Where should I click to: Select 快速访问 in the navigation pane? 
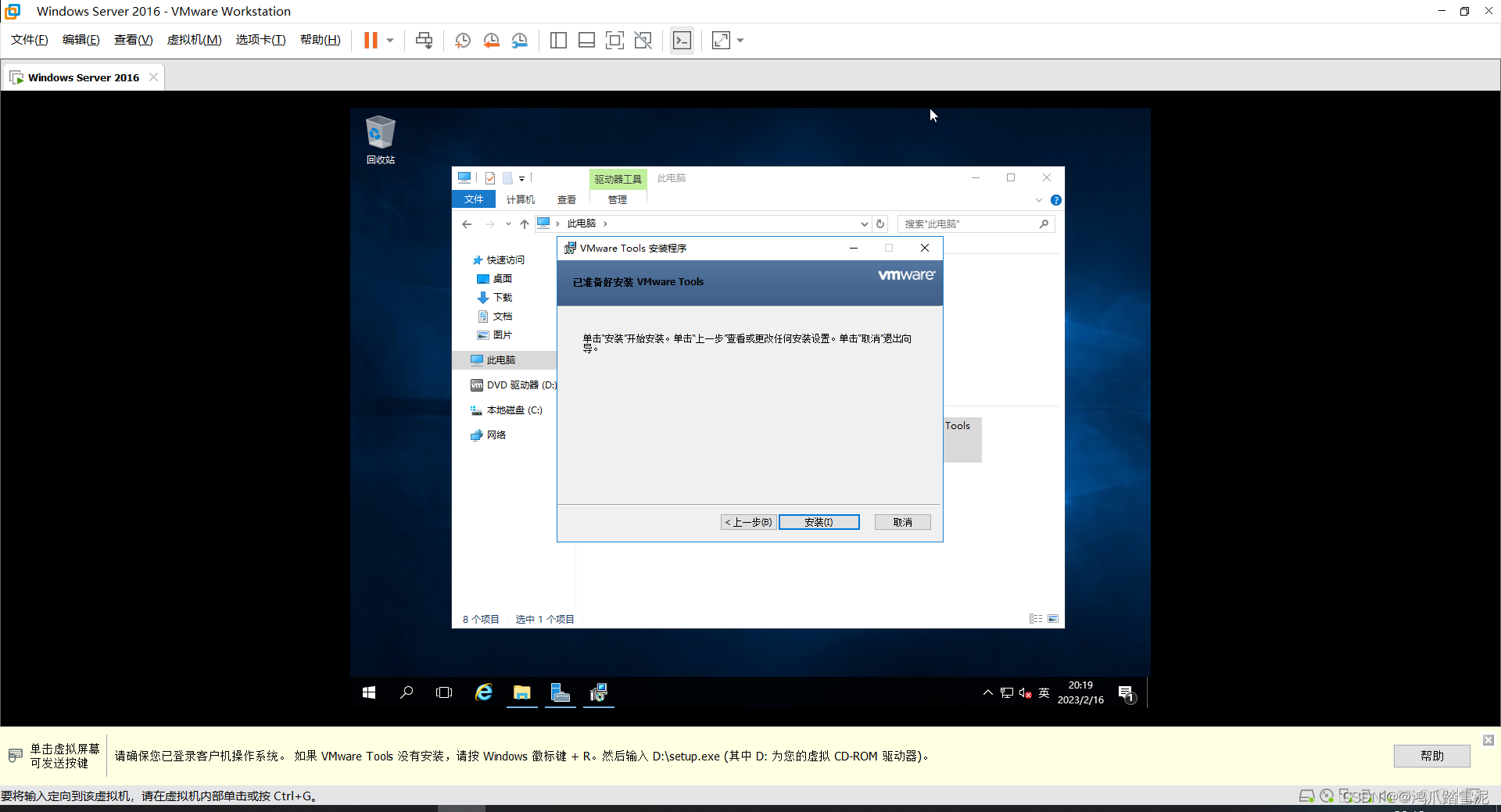[499, 260]
